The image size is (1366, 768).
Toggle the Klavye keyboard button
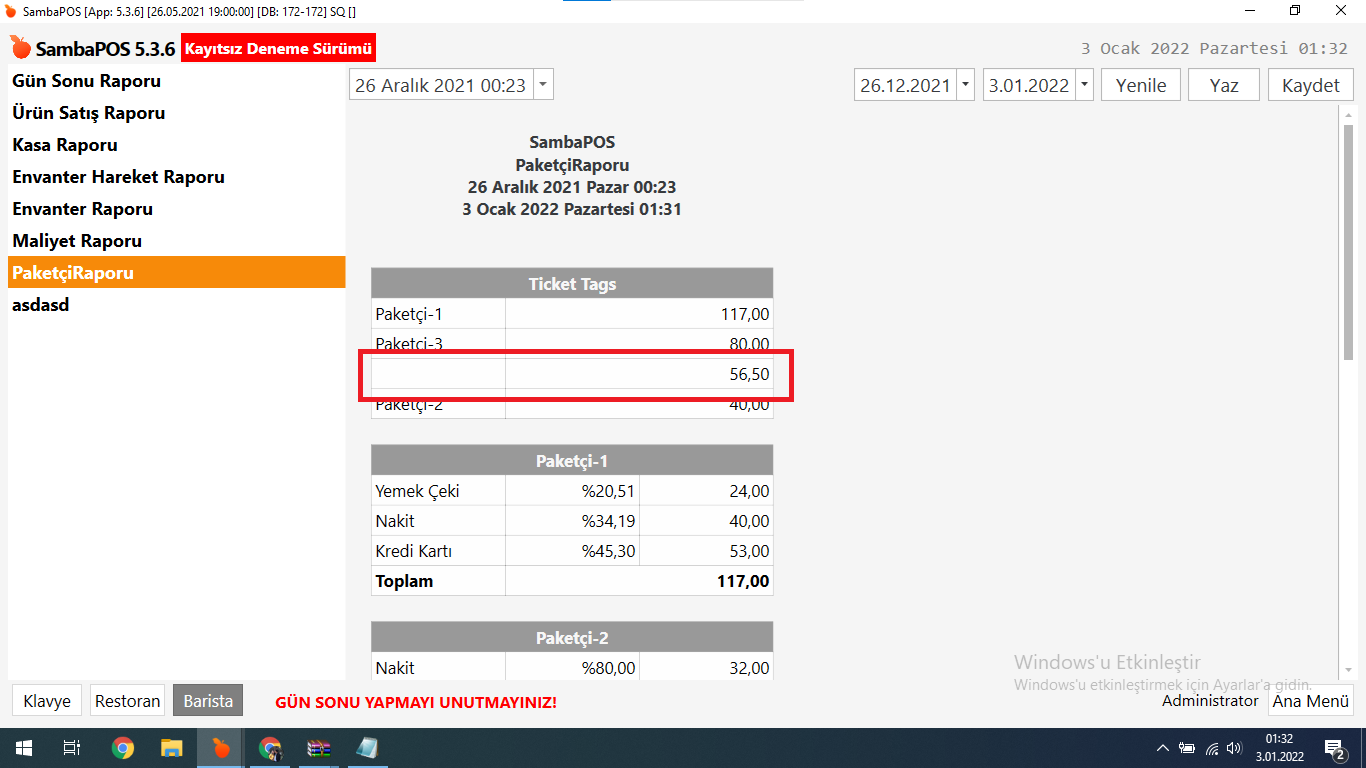tap(47, 701)
